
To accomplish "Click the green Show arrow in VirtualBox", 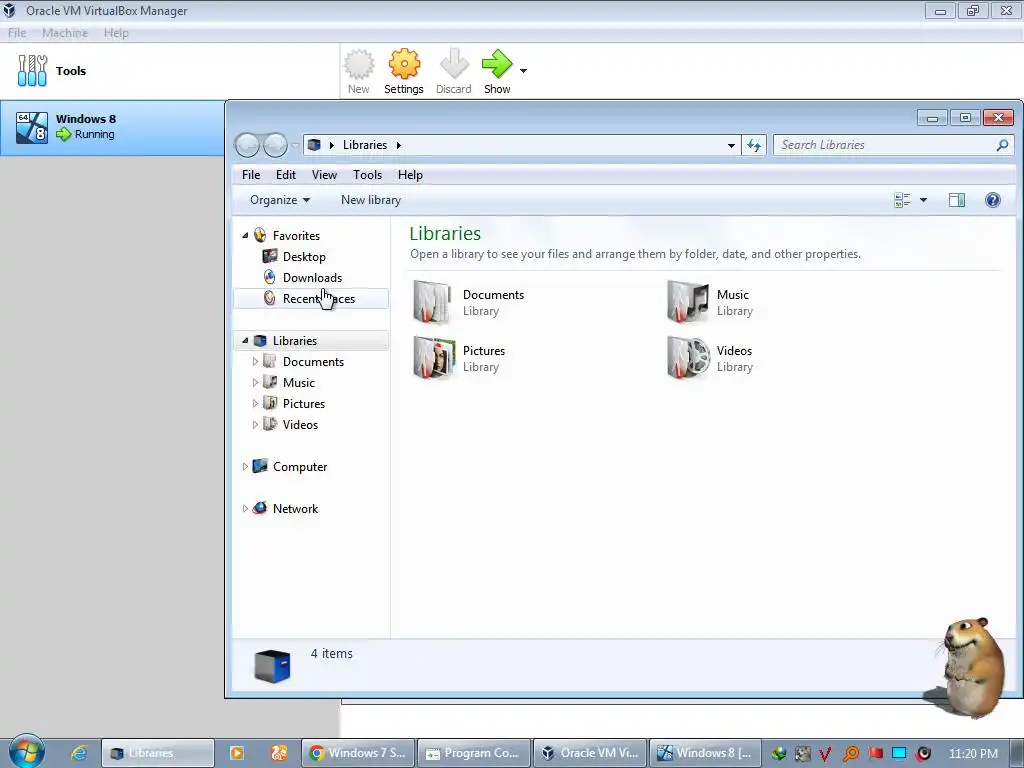I will tap(497, 72).
